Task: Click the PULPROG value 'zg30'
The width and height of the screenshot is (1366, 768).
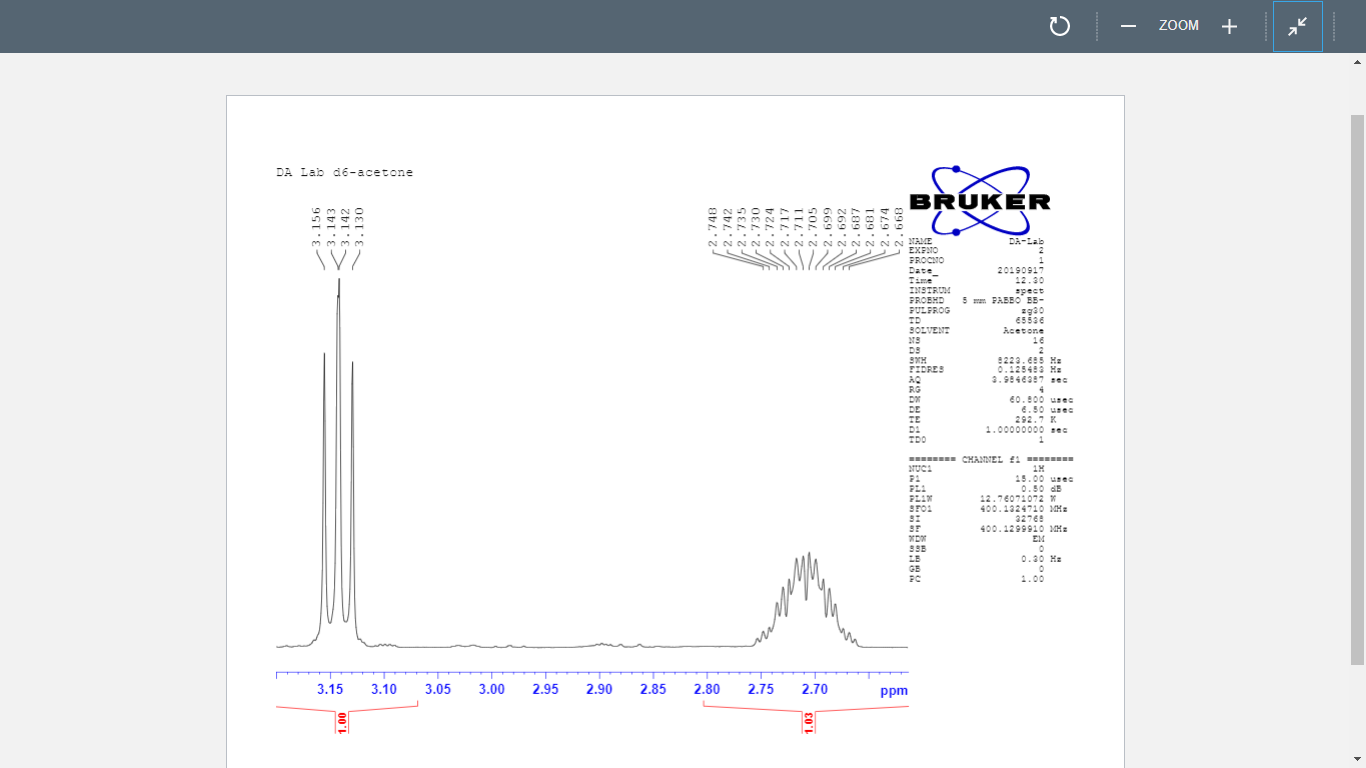Action: point(1033,311)
